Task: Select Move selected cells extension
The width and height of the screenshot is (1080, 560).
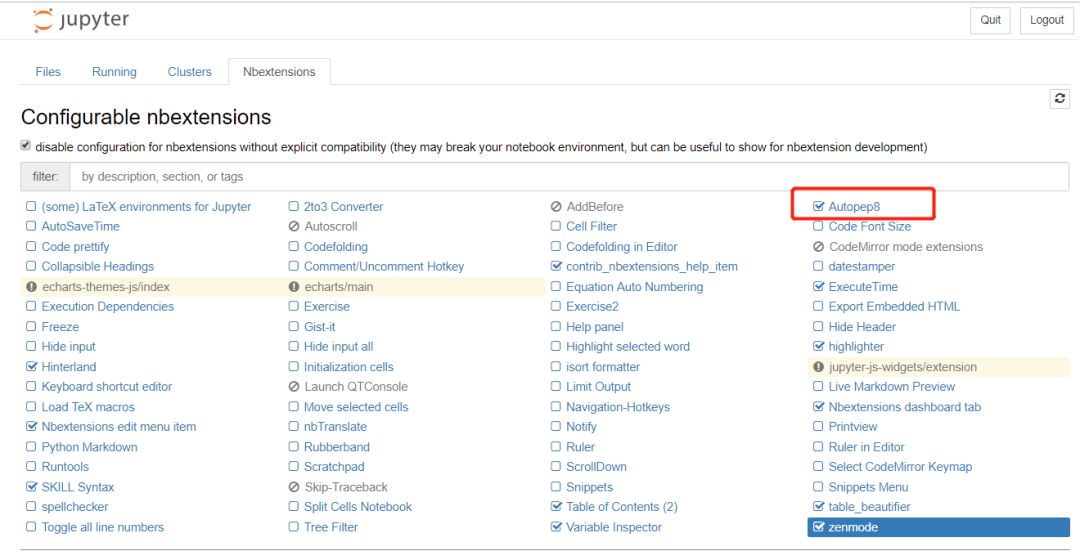Action: (356, 406)
